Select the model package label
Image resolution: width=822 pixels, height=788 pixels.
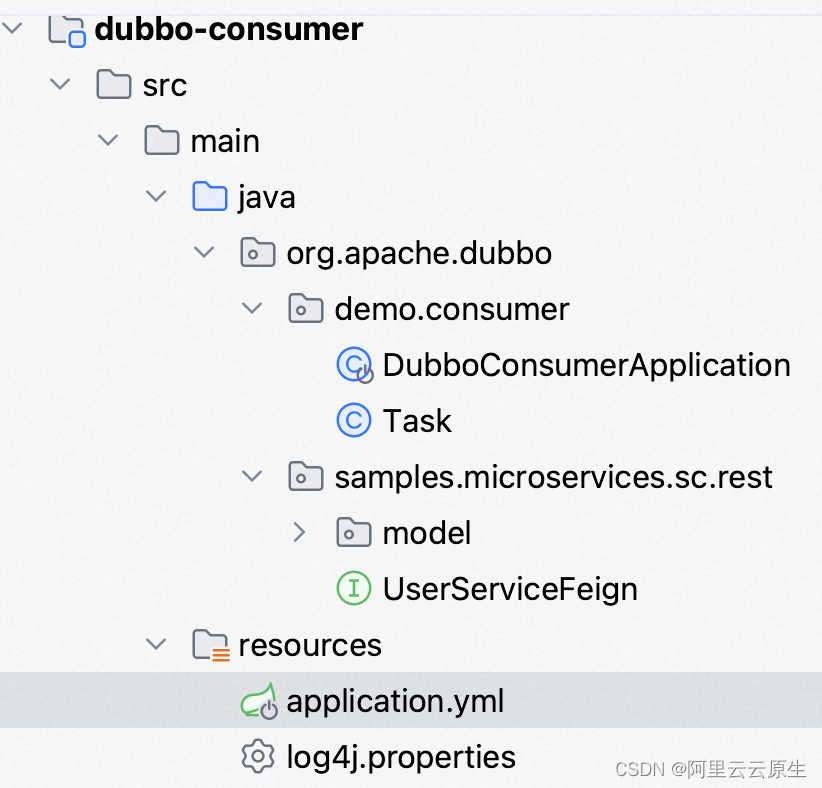(427, 533)
